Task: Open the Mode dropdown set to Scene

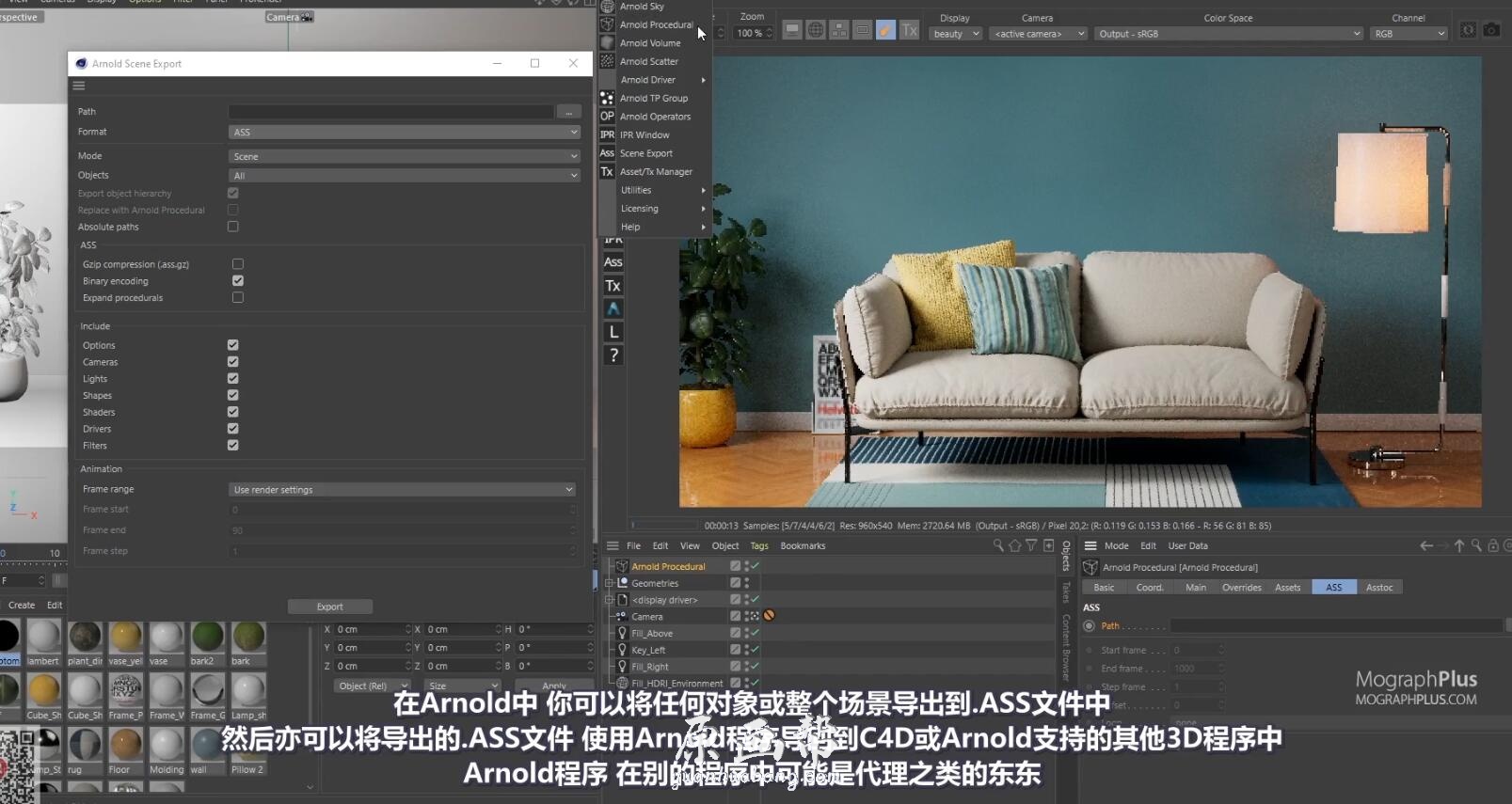Action: coord(404,156)
